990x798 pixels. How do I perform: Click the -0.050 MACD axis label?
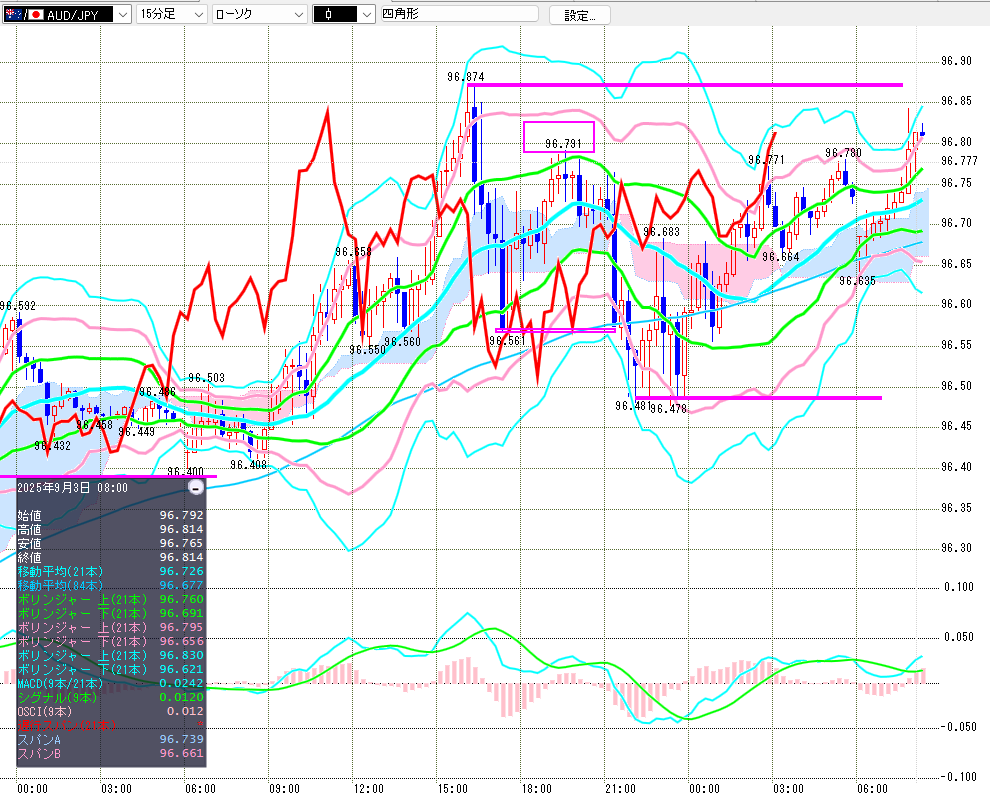coord(958,727)
